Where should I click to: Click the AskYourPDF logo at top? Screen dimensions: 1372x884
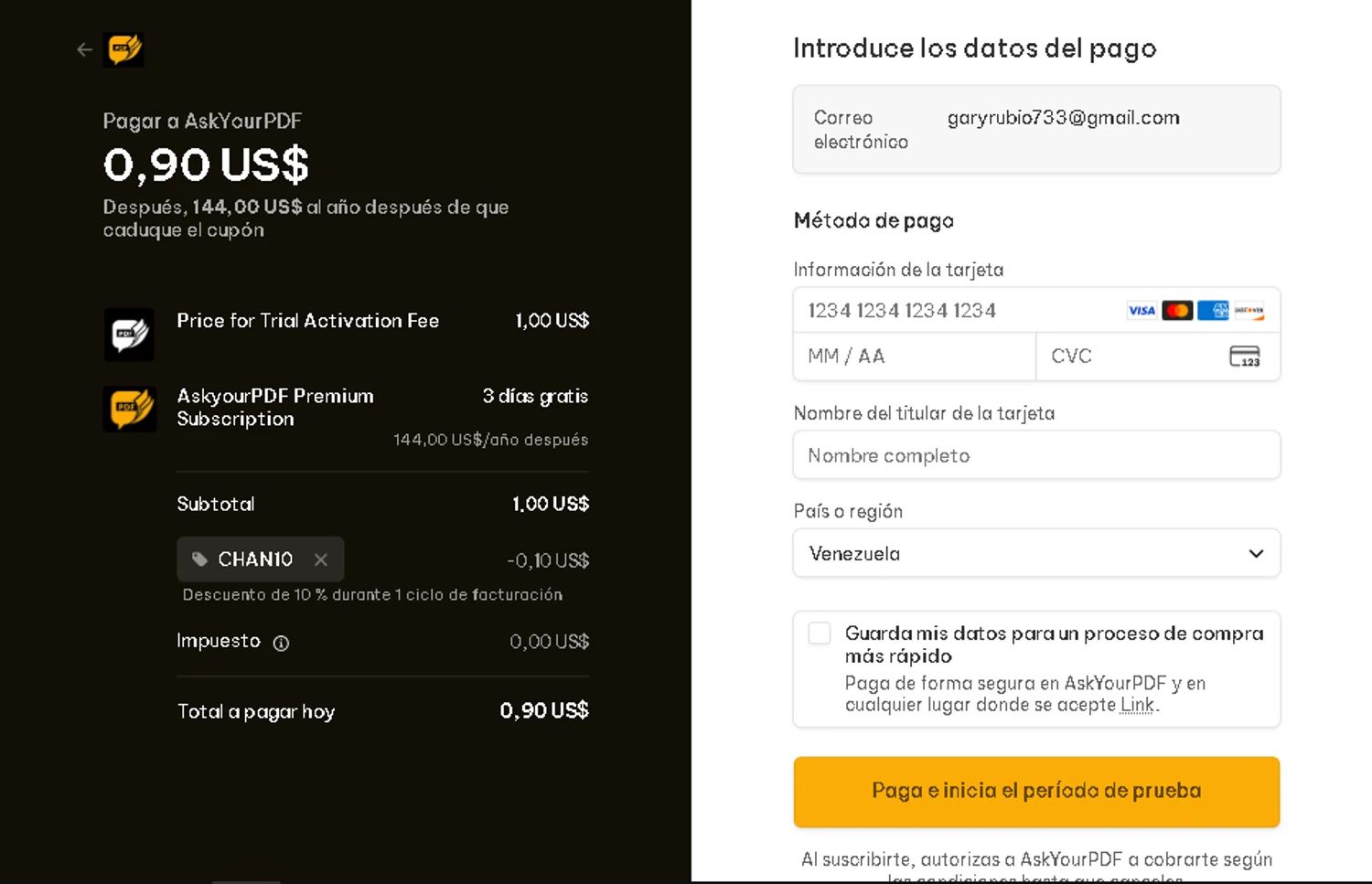[124, 49]
